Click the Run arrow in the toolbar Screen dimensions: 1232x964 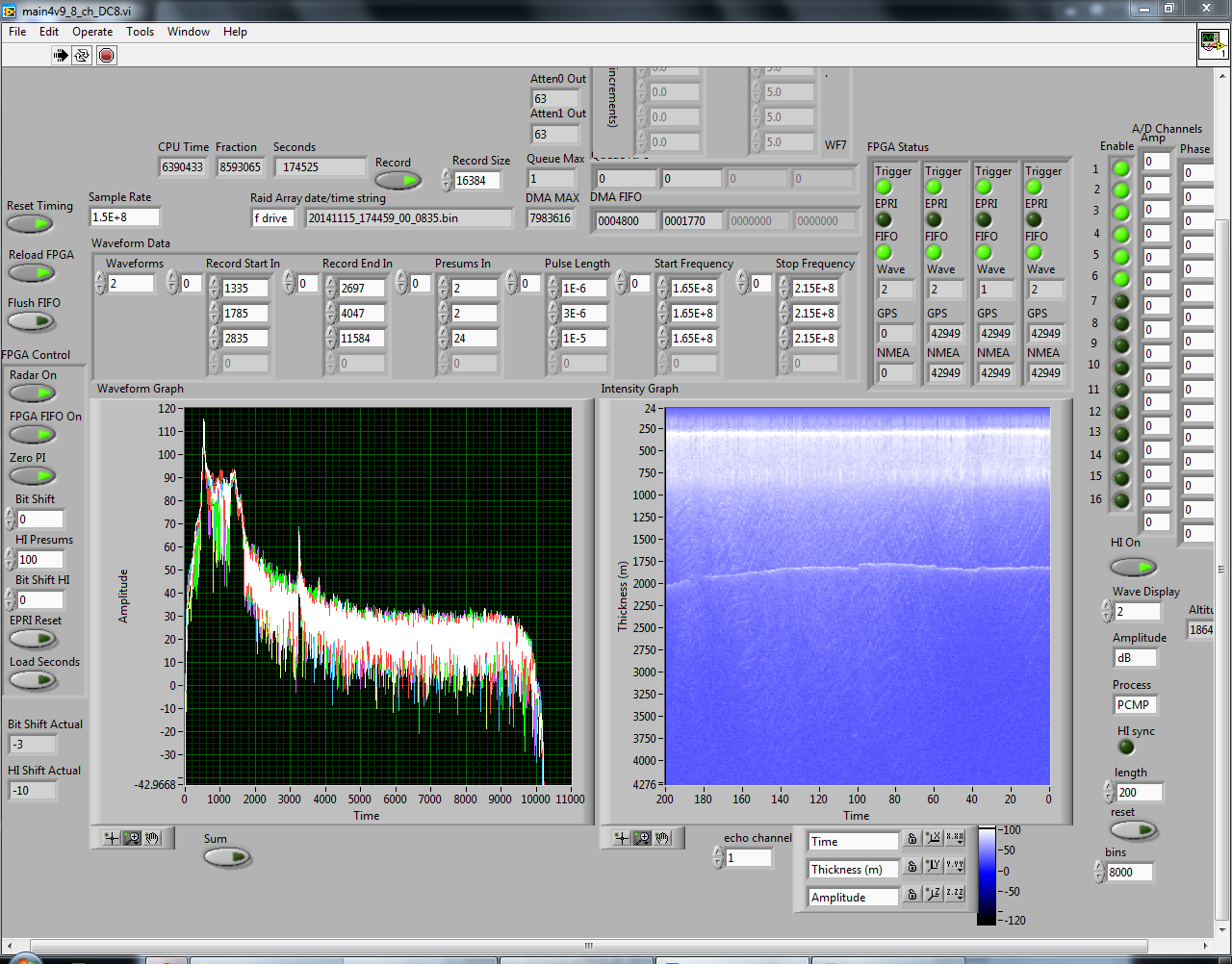[x=61, y=55]
